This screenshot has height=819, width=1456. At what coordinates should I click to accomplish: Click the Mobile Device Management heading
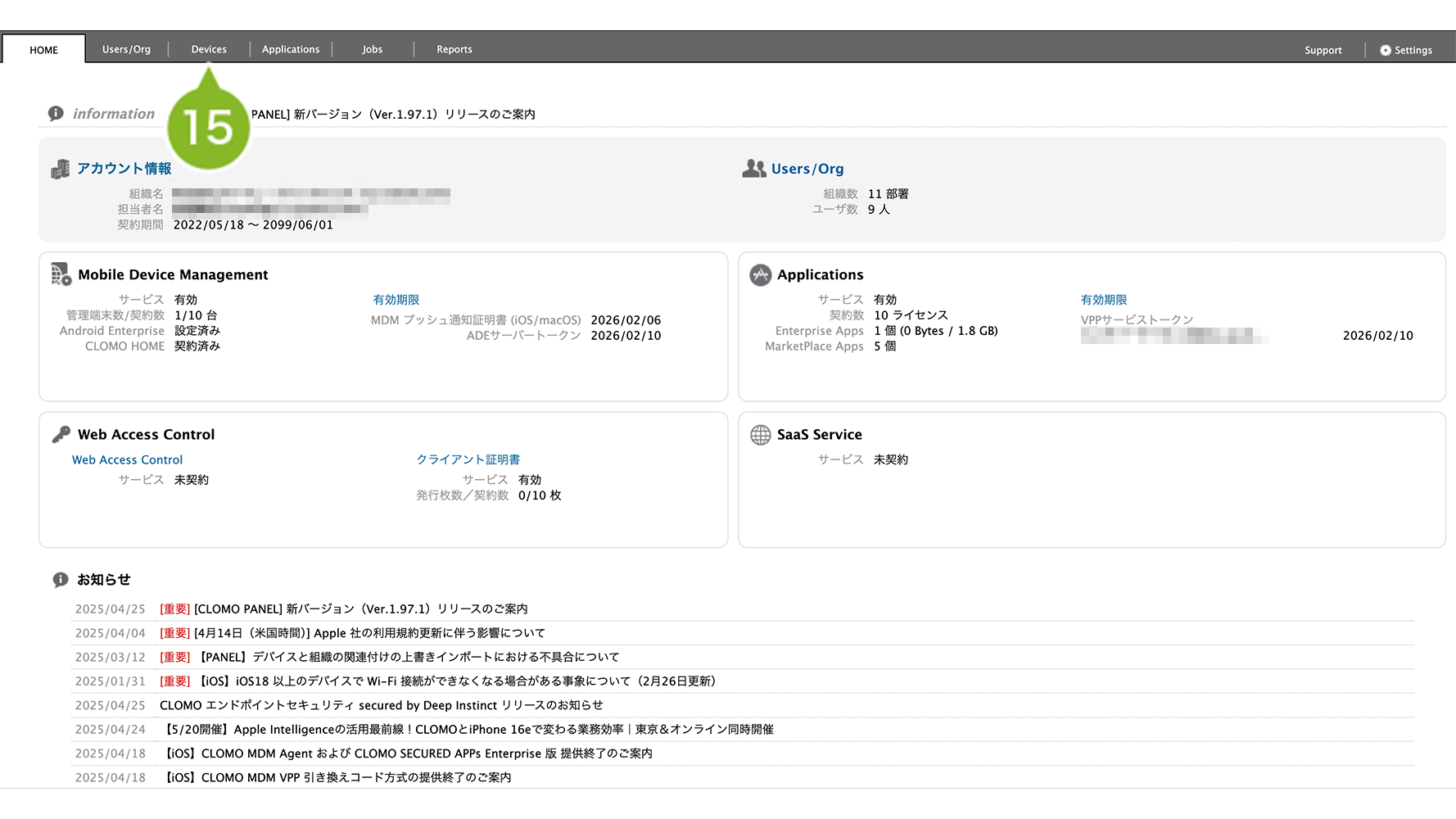173,274
